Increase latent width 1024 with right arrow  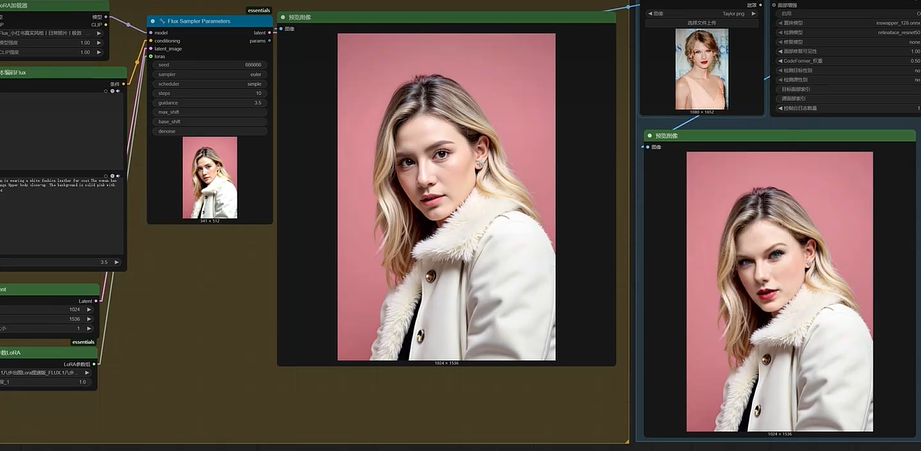[89, 309]
